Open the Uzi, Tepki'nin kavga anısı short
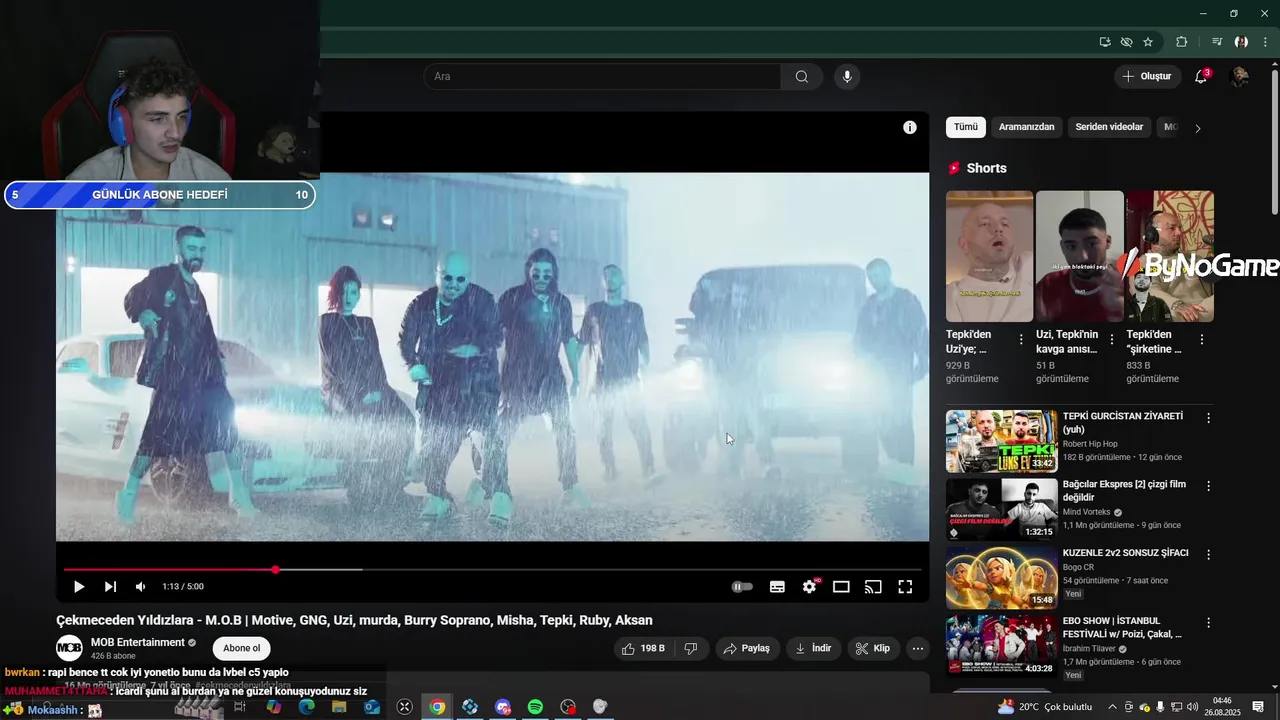This screenshot has height=720, width=1280. 1079,256
